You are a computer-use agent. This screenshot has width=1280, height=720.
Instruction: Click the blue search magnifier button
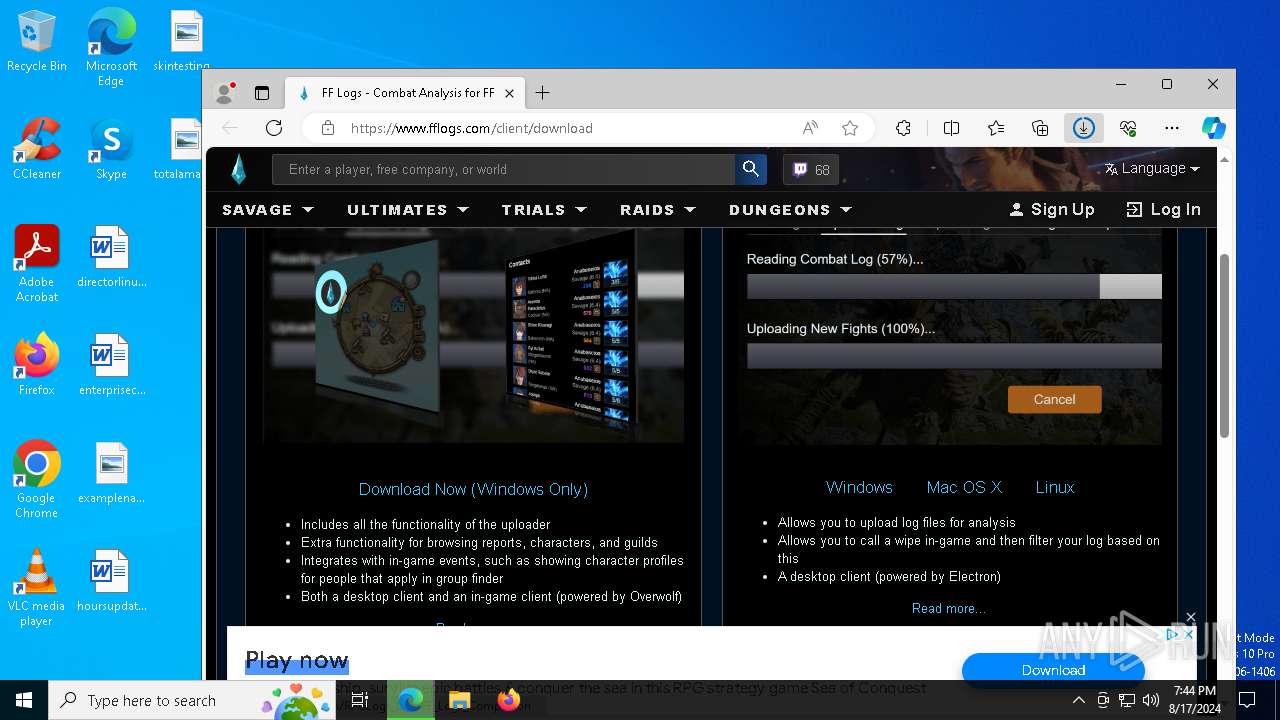coord(751,169)
